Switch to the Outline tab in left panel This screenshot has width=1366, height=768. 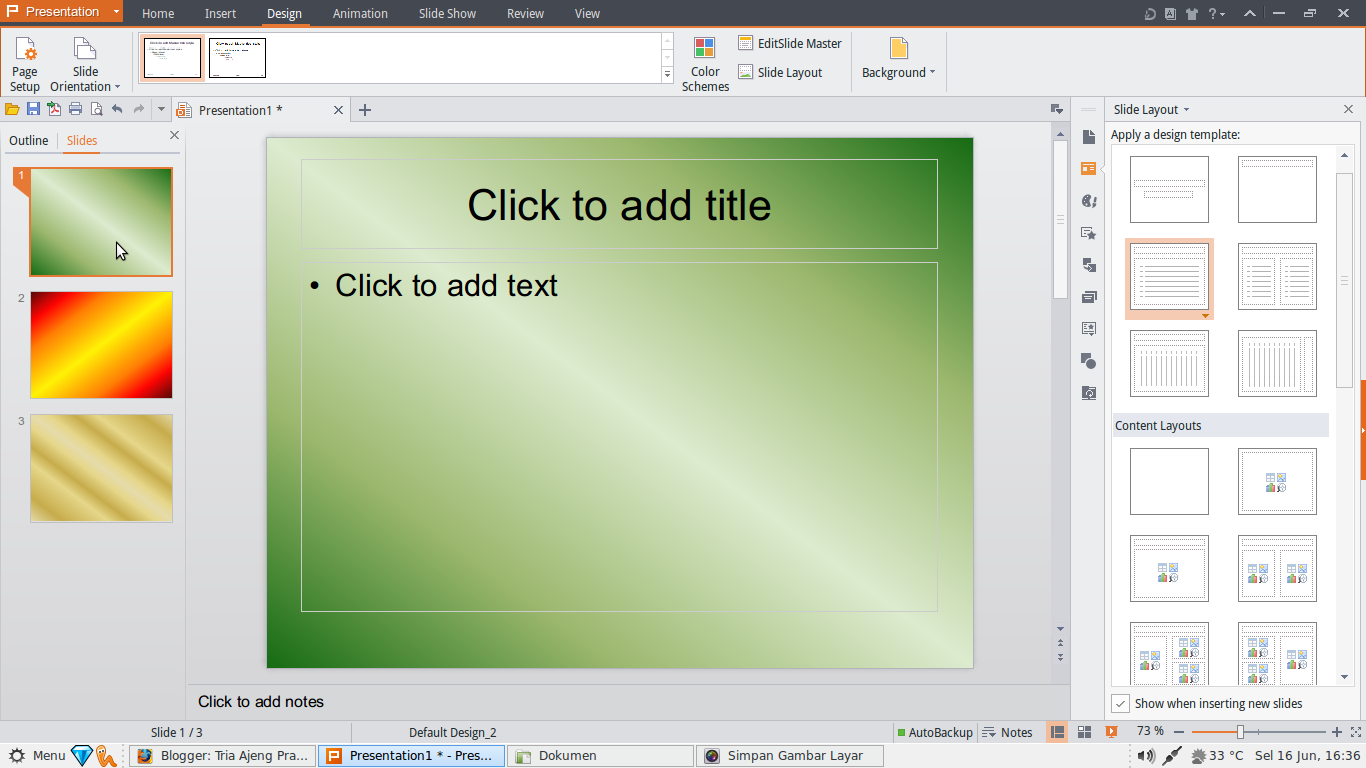pos(29,140)
